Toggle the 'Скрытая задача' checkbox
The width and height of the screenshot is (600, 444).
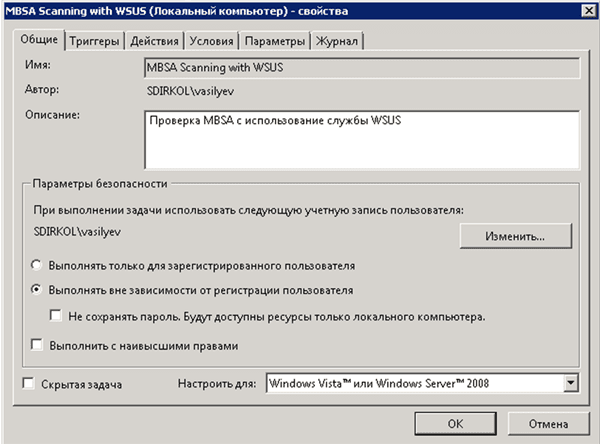tap(27, 384)
